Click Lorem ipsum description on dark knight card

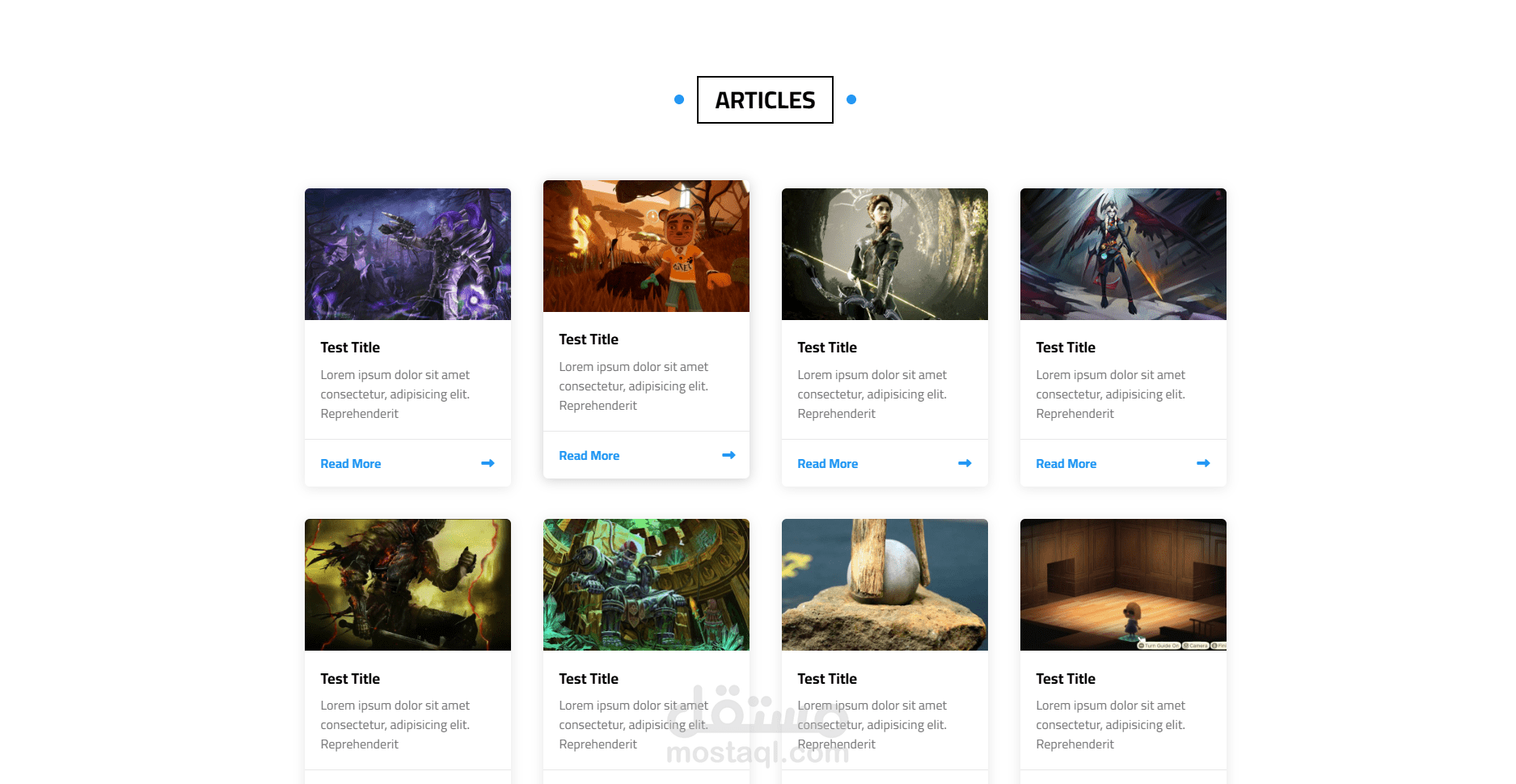pos(395,725)
